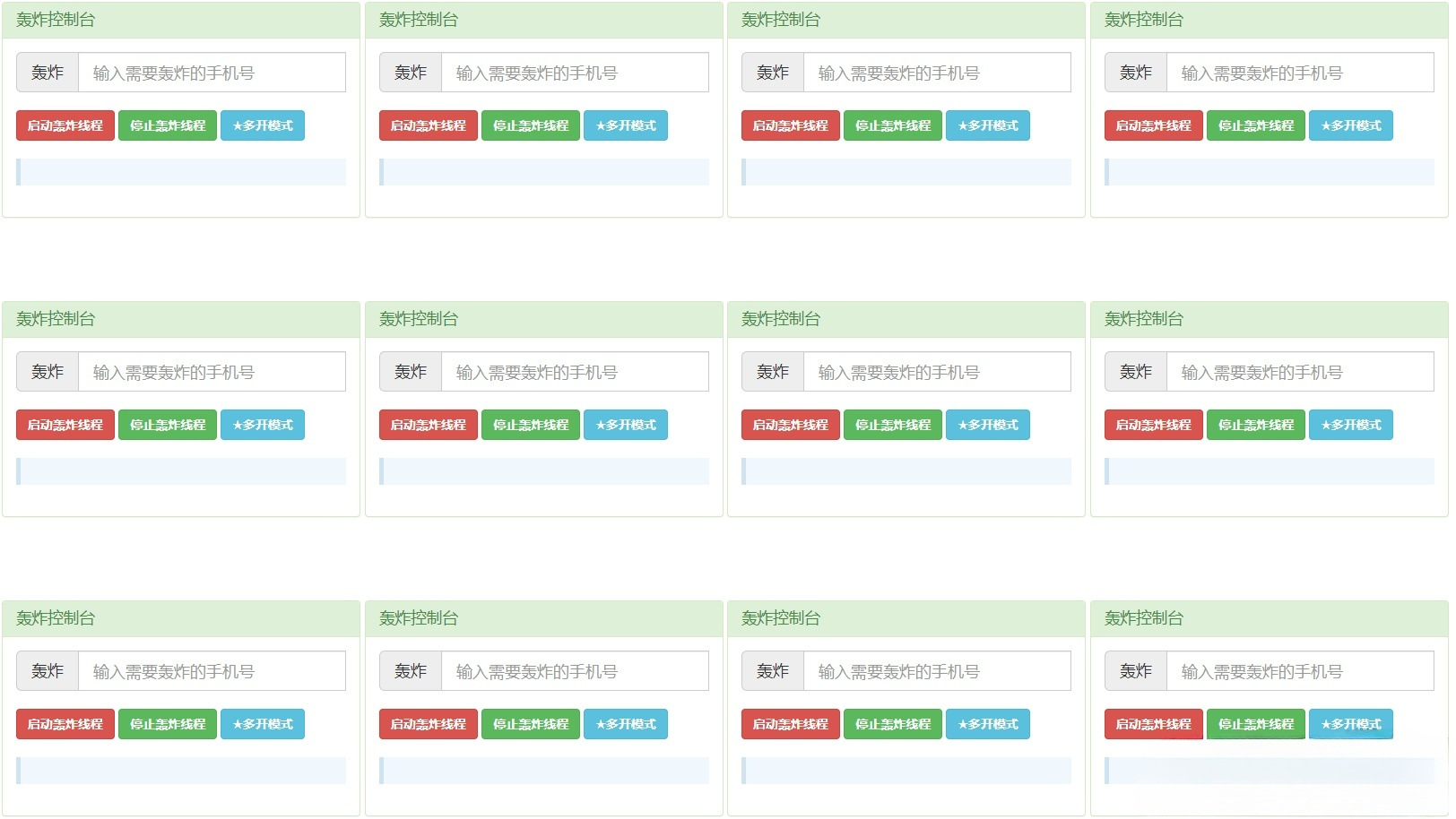Stop bombing thread in the second top-row console
The width and height of the screenshot is (1456, 819).
[x=530, y=125]
